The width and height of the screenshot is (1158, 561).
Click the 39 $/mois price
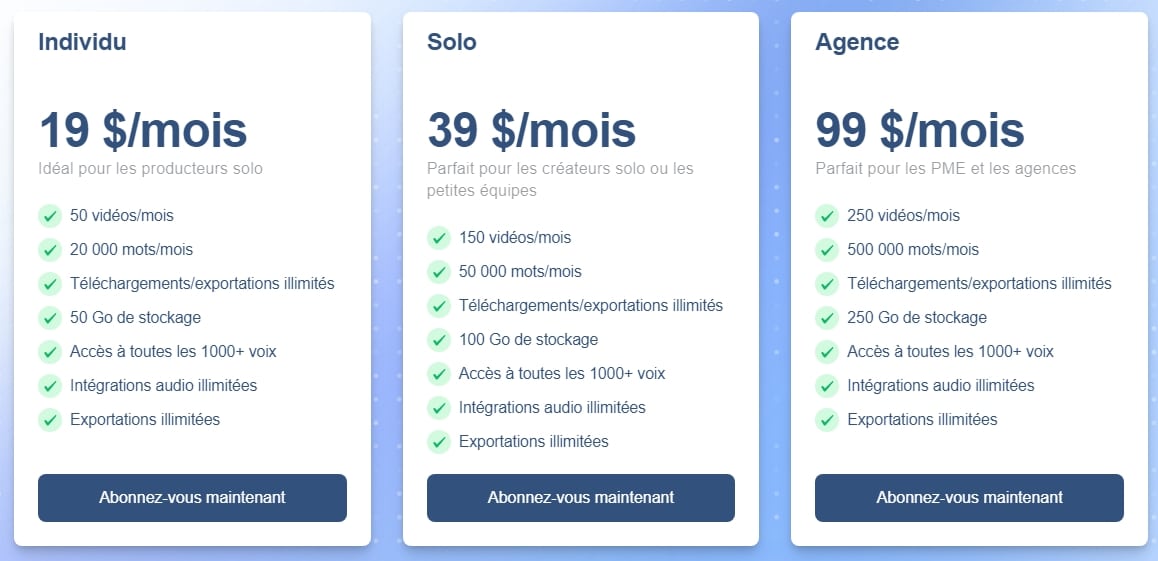[531, 130]
